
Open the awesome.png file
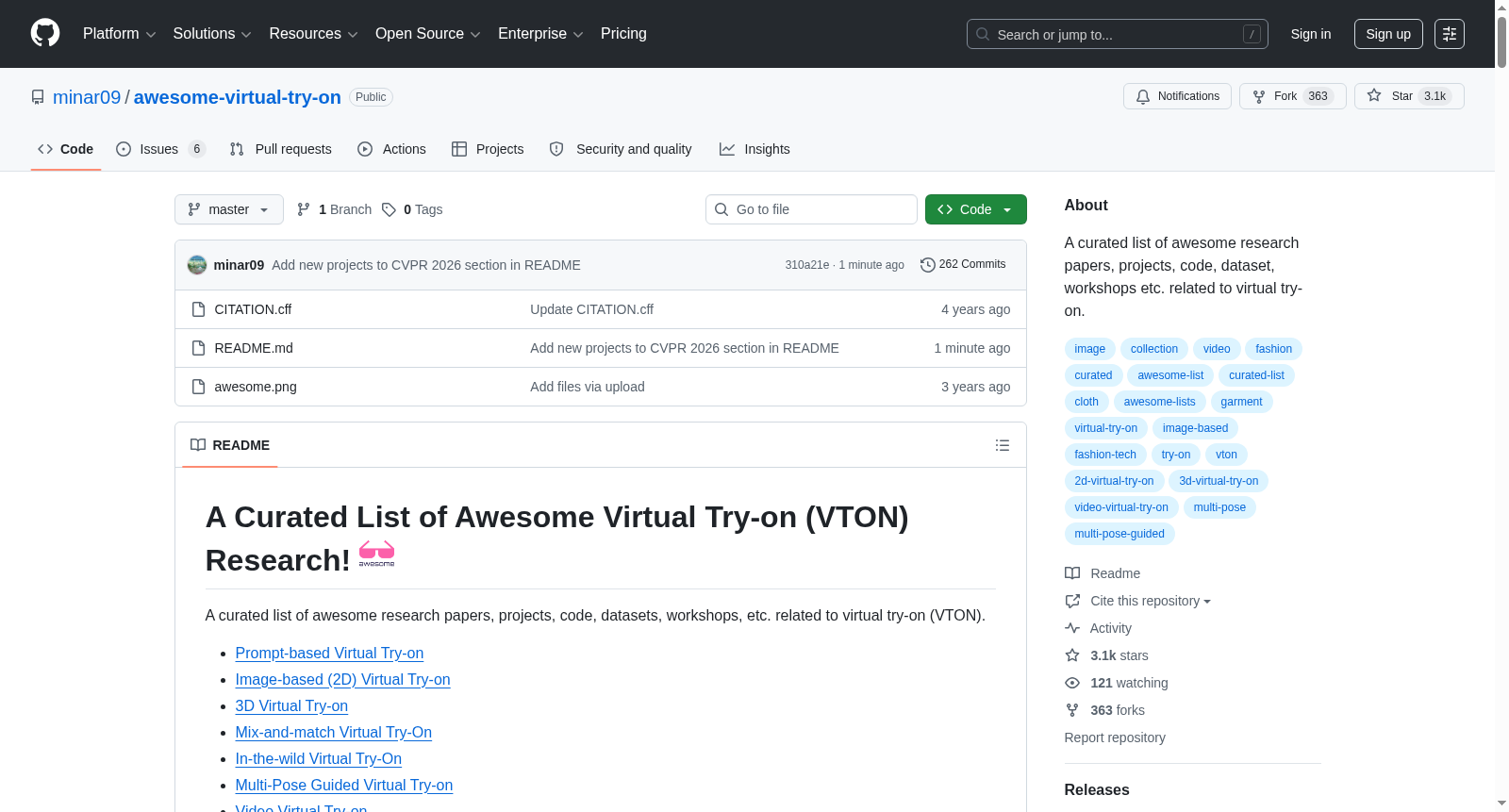tap(256, 387)
